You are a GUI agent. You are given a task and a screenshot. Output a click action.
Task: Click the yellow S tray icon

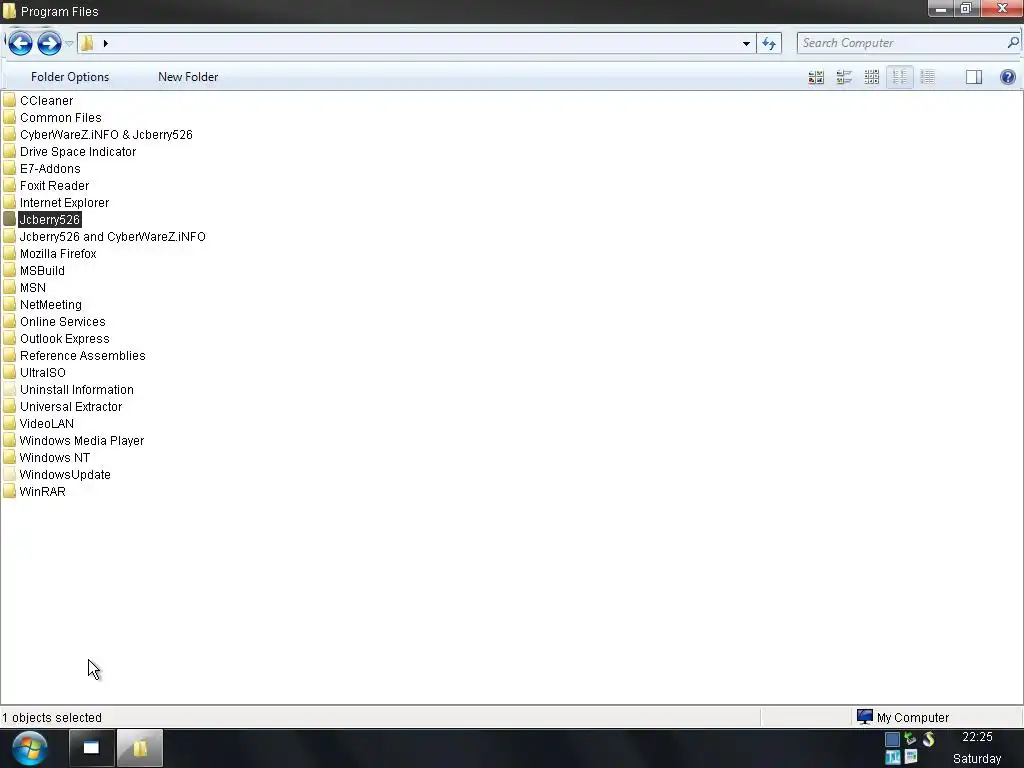pyautogui.click(x=929, y=739)
